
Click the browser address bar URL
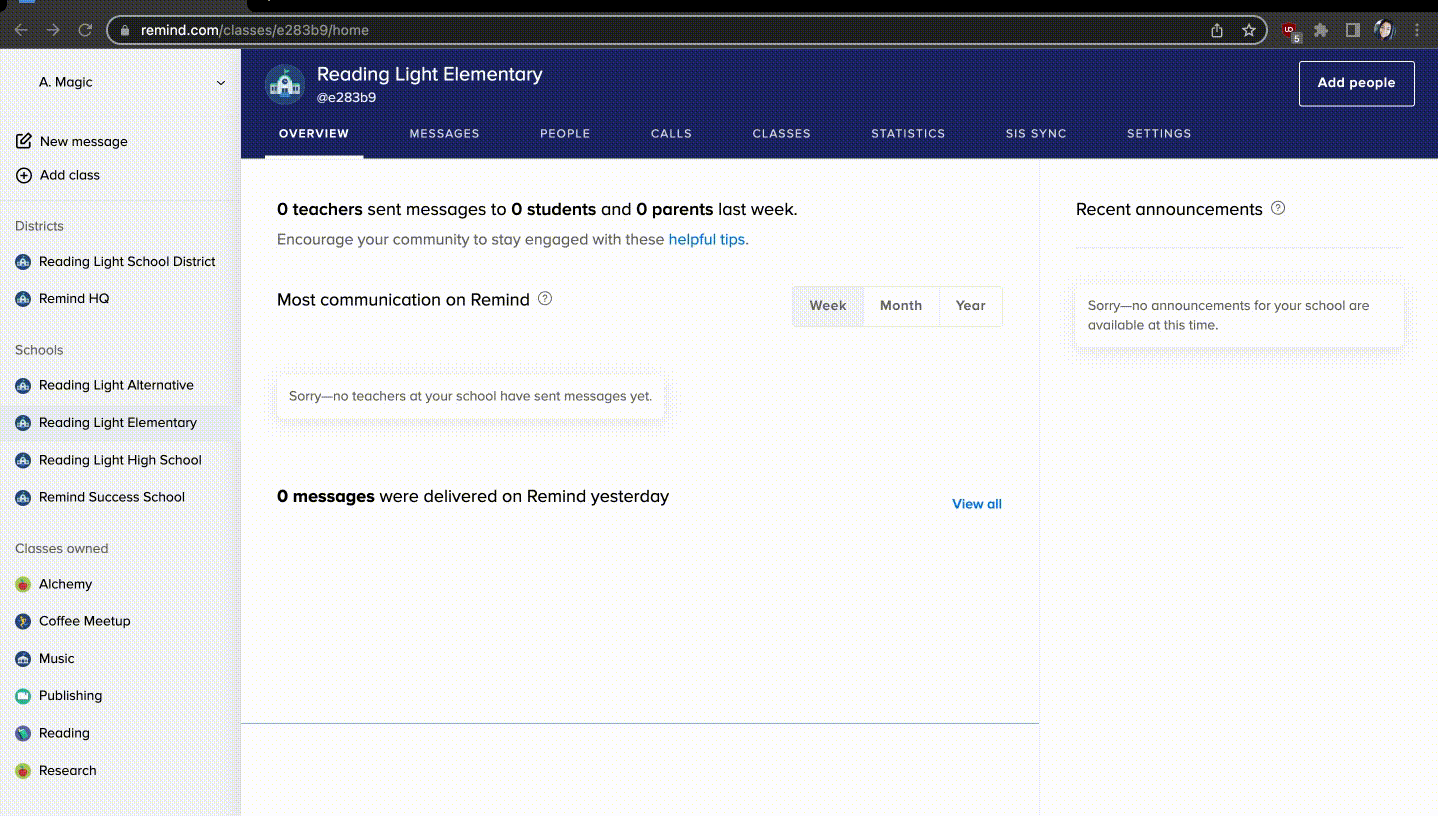255,30
